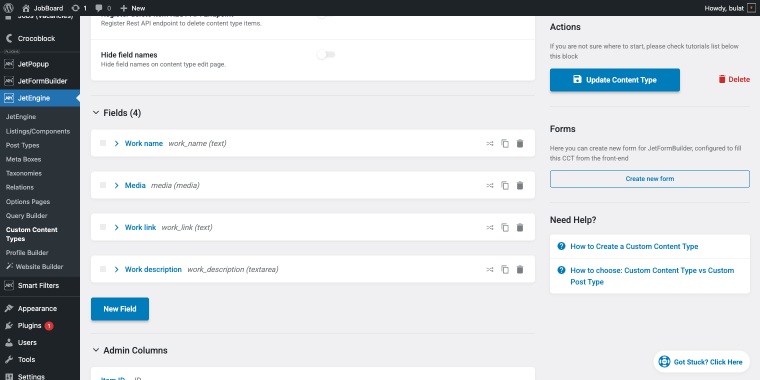Viewport: 760px width, 380px height.
Task: Duplicate the Media field
Action: click(505, 185)
